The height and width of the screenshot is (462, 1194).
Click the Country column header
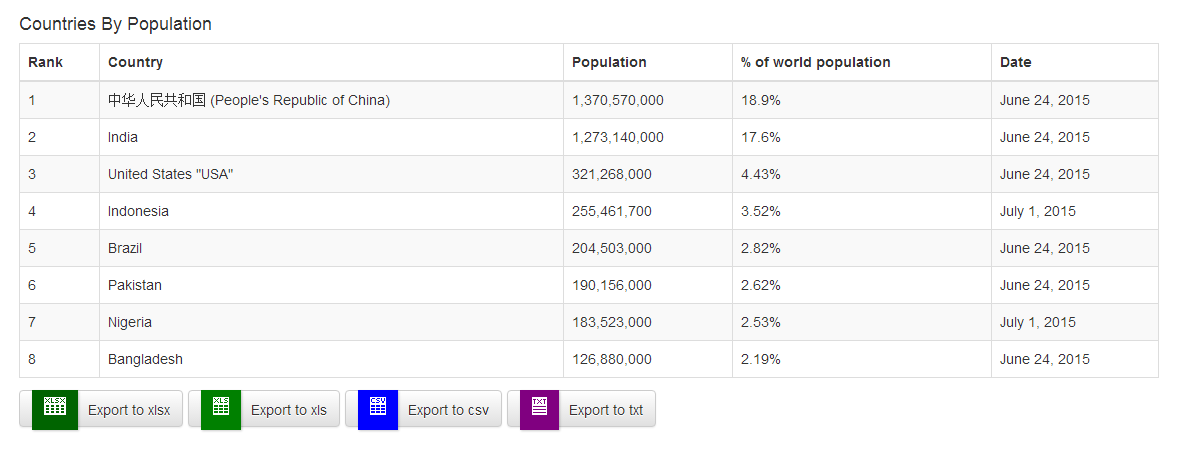[x=331, y=62]
